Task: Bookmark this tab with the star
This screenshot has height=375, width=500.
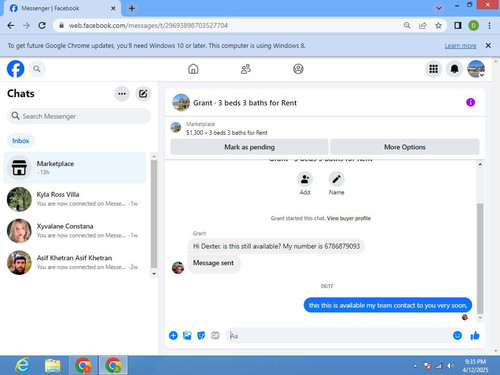Action: coord(438,26)
